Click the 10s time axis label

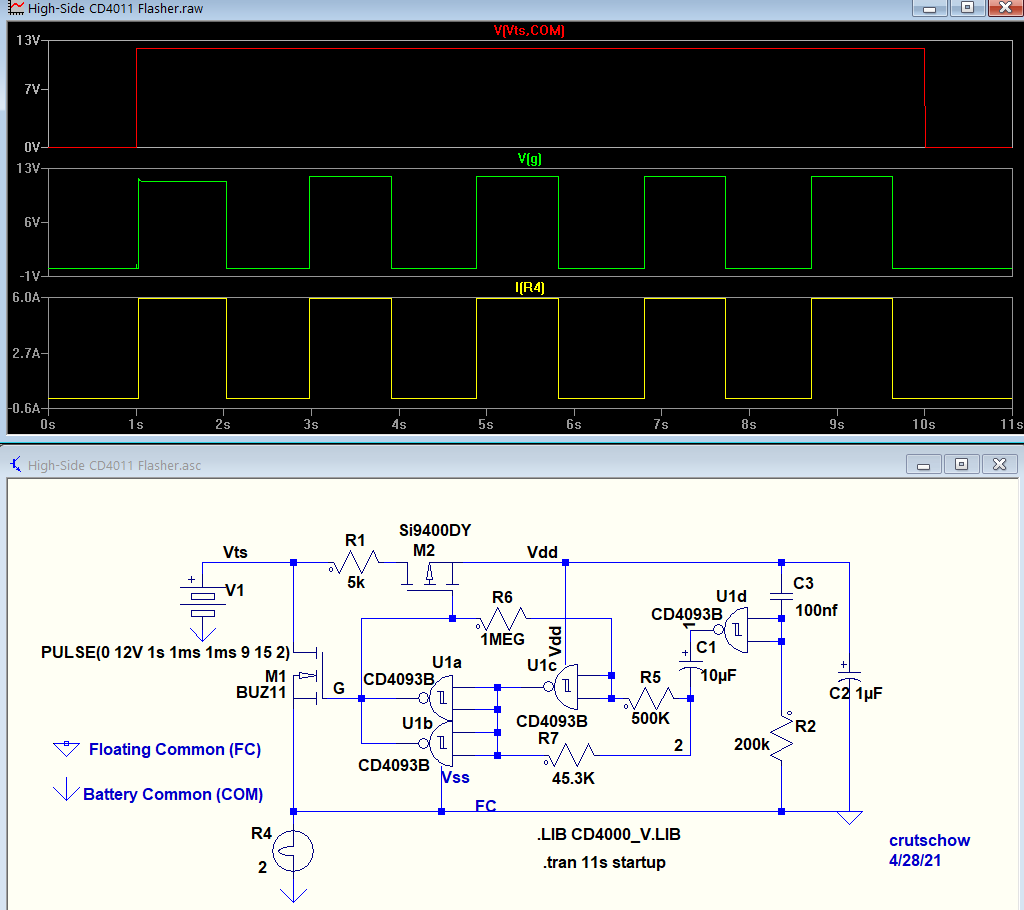pyautogui.click(x=923, y=425)
